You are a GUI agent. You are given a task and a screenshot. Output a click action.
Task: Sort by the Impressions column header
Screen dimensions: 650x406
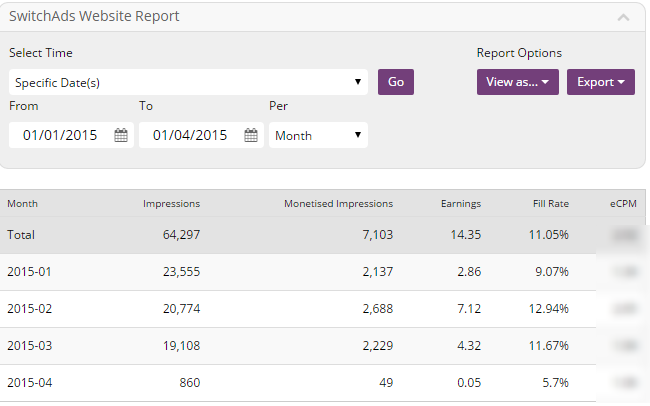click(x=171, y=204)
